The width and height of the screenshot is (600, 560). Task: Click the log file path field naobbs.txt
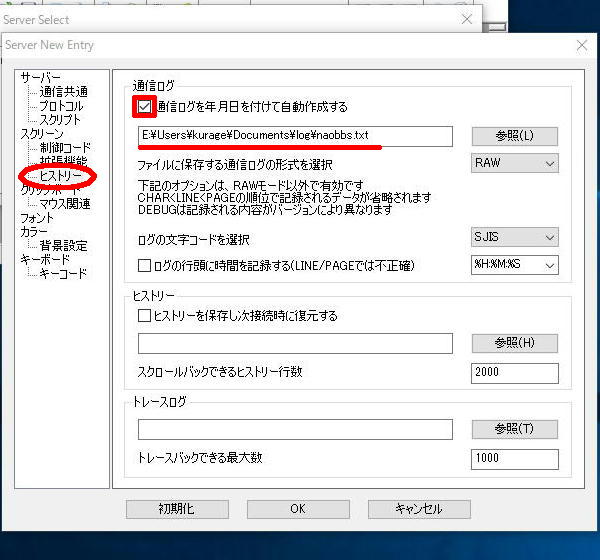[x=295, y=136]
